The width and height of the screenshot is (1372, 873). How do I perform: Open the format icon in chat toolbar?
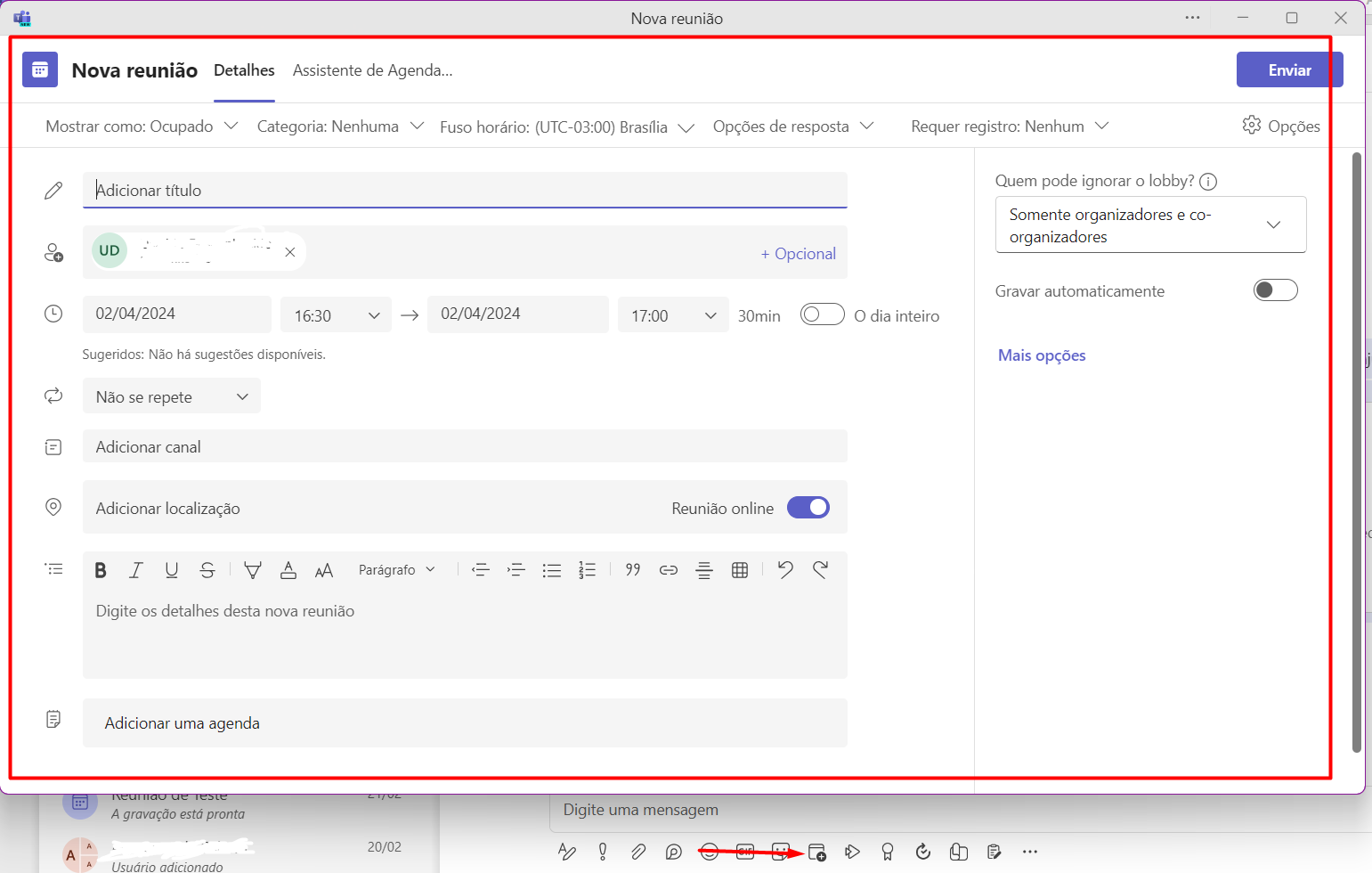567,852
